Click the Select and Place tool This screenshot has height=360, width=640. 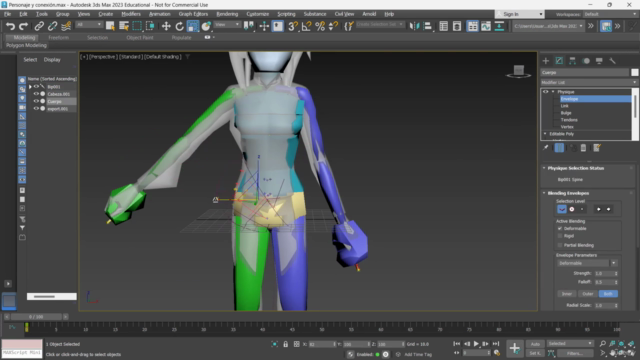coord(206,26)
